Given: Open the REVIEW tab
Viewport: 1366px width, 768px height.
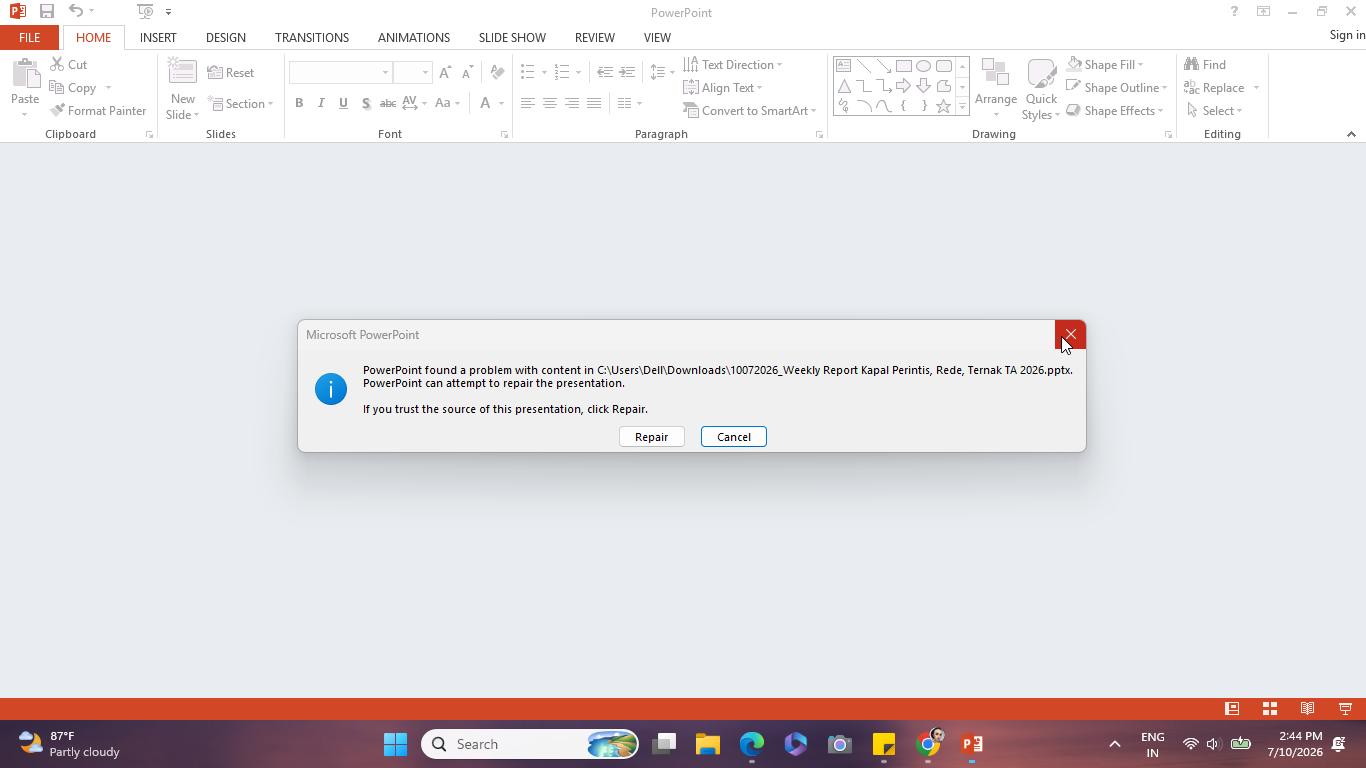Looking at the screenshot, I should [594, 37].
